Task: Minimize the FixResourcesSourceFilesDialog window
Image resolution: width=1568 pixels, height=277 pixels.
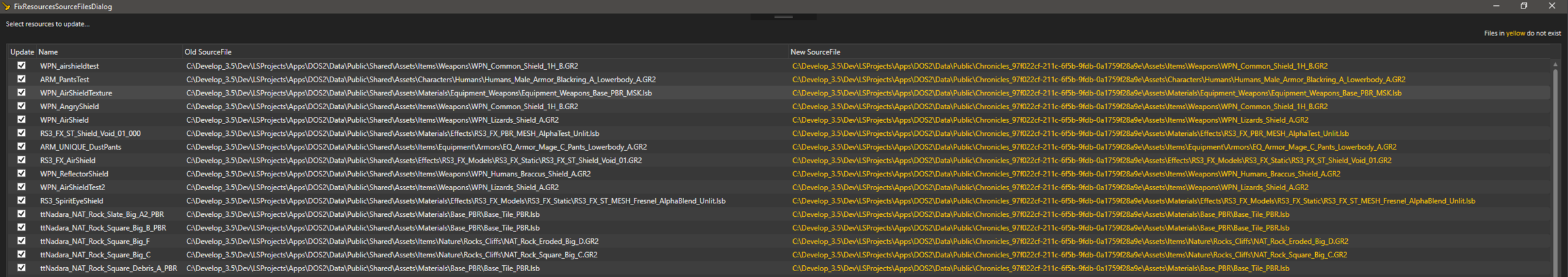Action: point(1495,6)
